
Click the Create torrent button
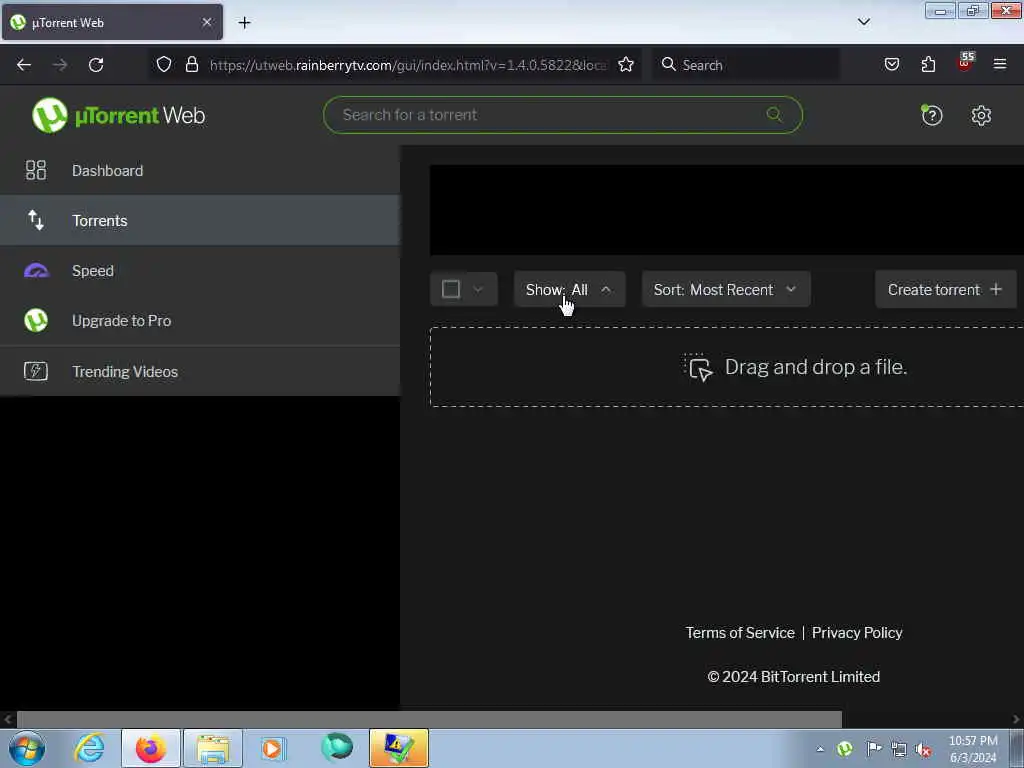click(x=945, y=289)
